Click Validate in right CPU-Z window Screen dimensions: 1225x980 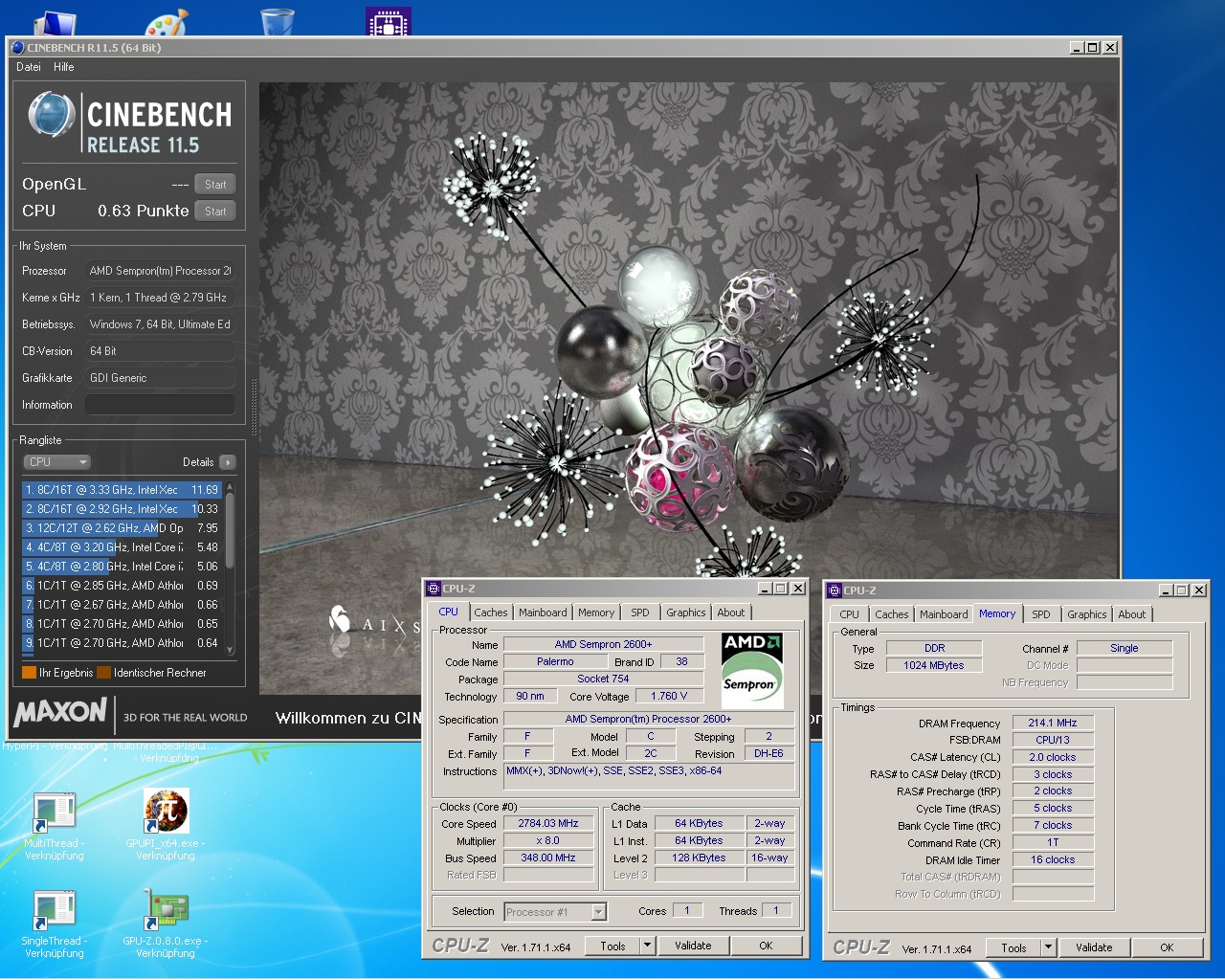tap(1094, 947)
